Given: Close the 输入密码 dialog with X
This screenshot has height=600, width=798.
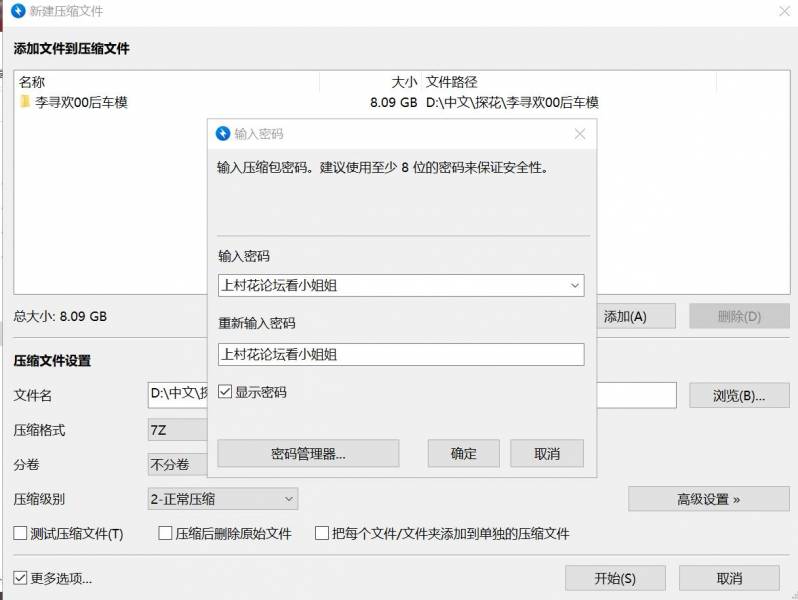Looking at the screenshot, I should 579,133.
